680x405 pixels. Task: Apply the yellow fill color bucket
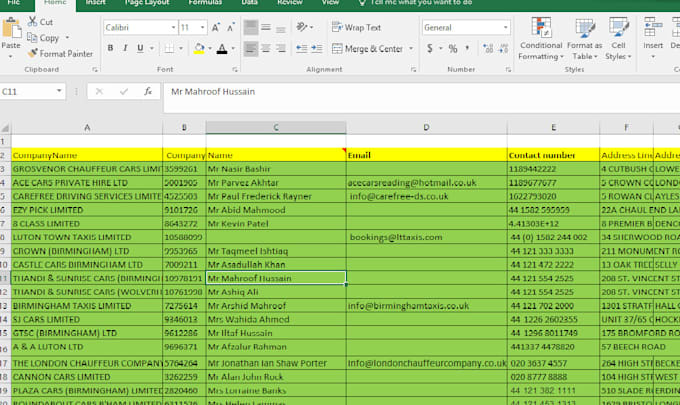[x=199, y=48]
